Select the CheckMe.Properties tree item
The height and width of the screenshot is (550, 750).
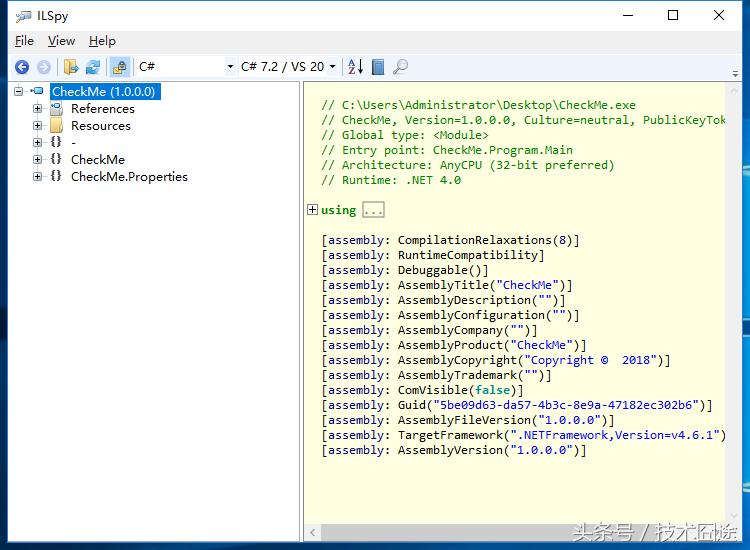tap(129, 177)
